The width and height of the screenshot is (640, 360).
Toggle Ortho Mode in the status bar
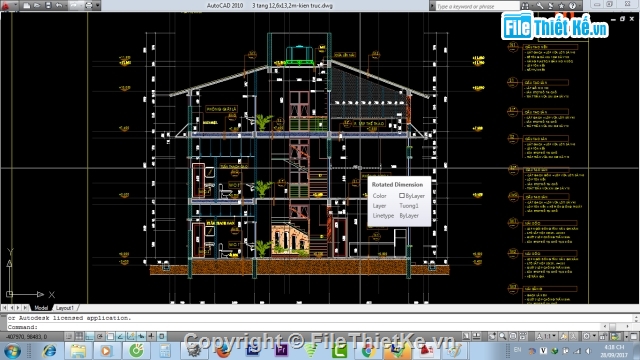[x=90, y=336]
